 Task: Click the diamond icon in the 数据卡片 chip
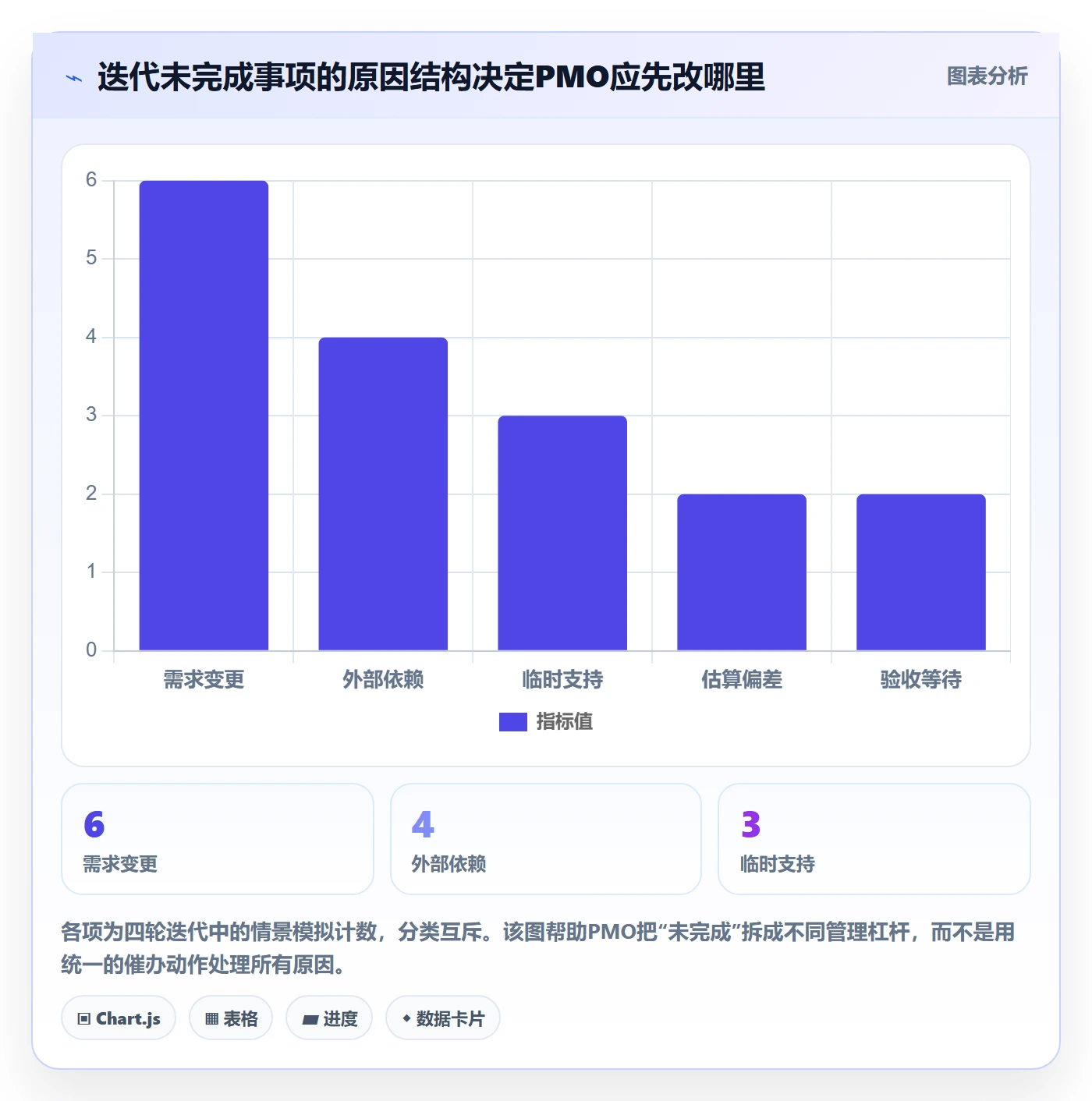[x=406, y=1018]
